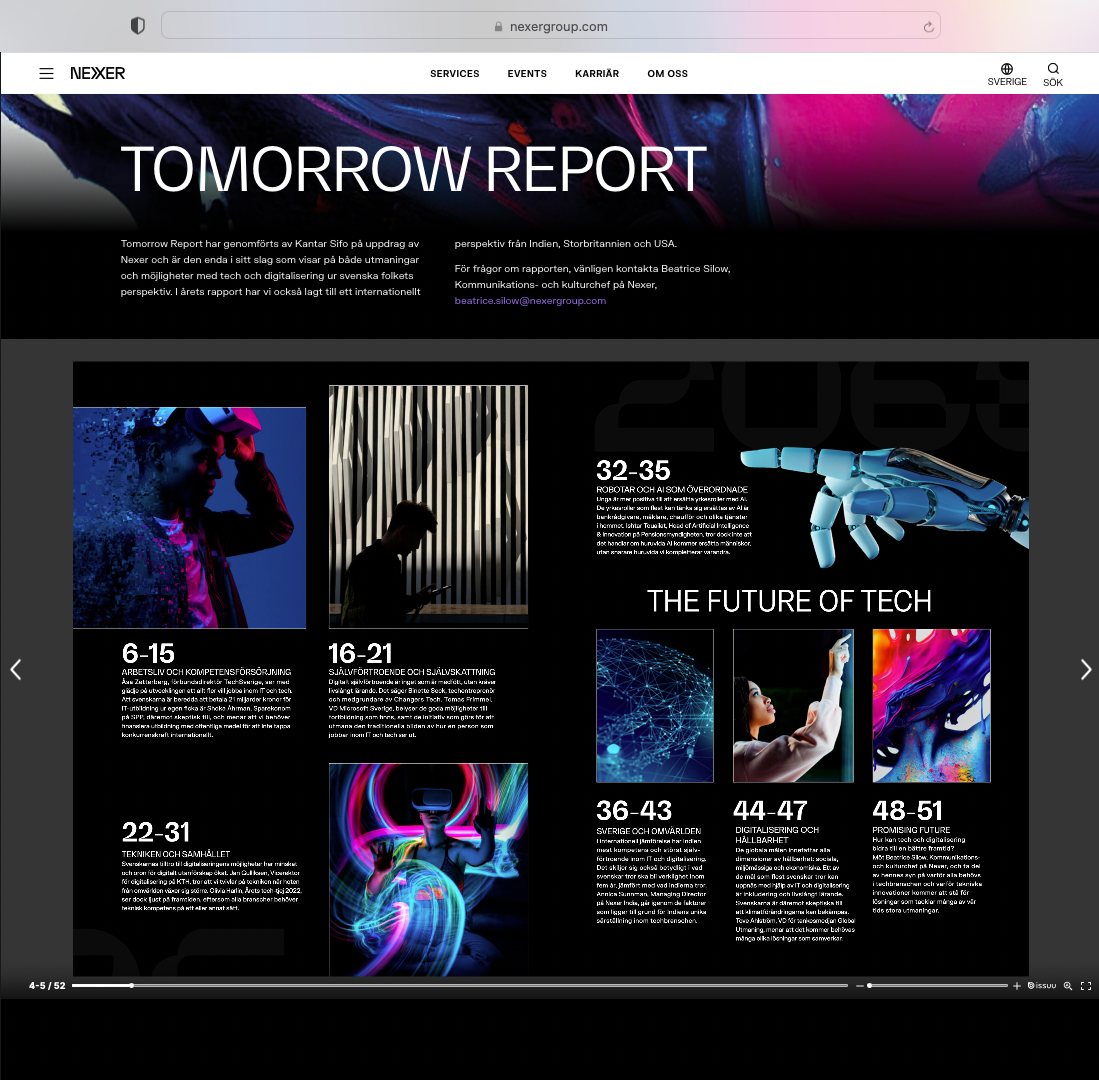Click the zoom slider handle
Viewport: 1099px width, 1080px height.
click(869, 985)
